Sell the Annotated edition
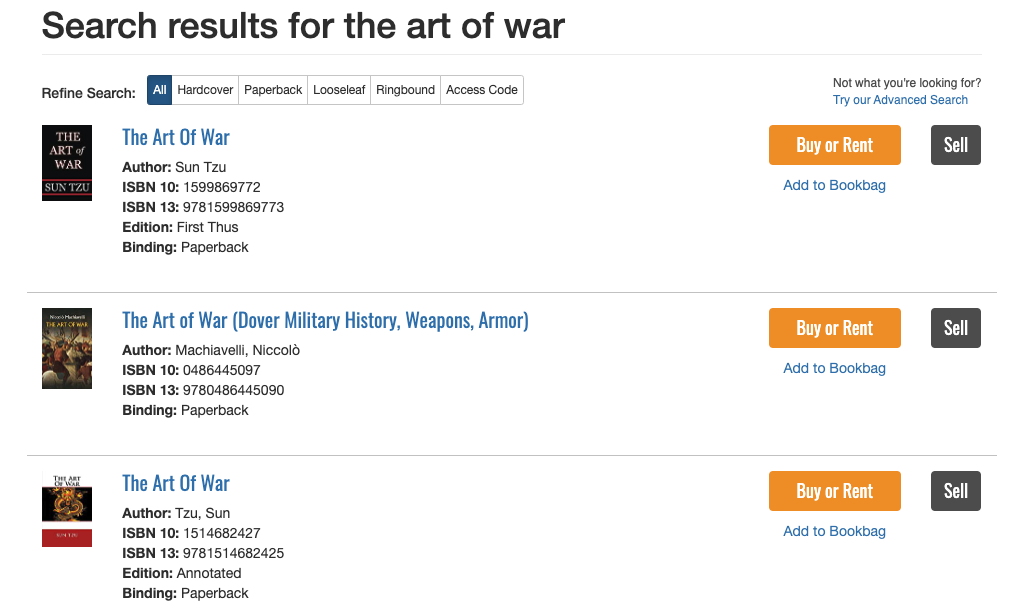The height and width of the screenshot is (610, 1020). point(955,491)
